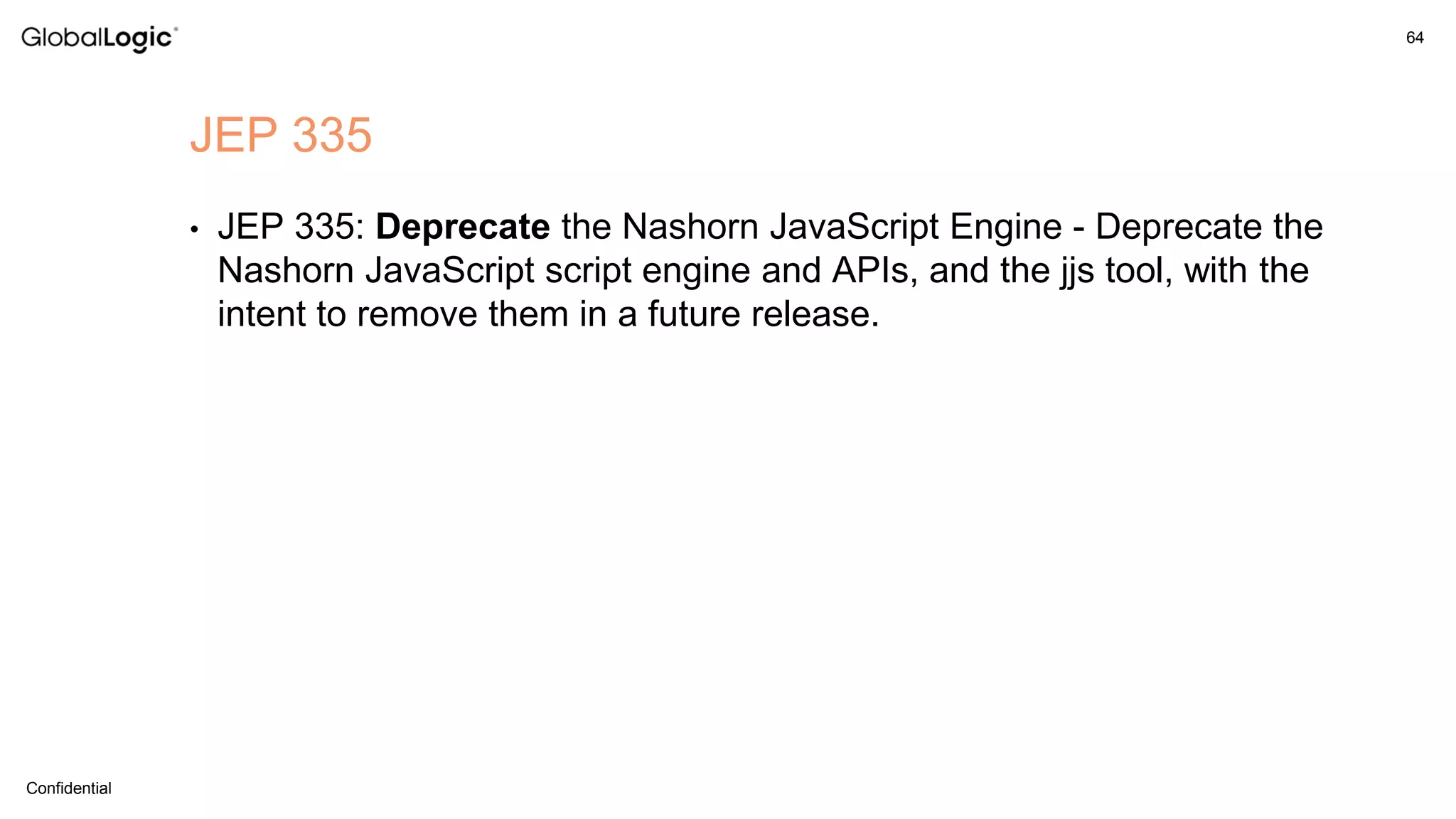Screen dimensions: 1456x819
Task: Click the bold word 'Deprecate'
Action: [462, 227]
